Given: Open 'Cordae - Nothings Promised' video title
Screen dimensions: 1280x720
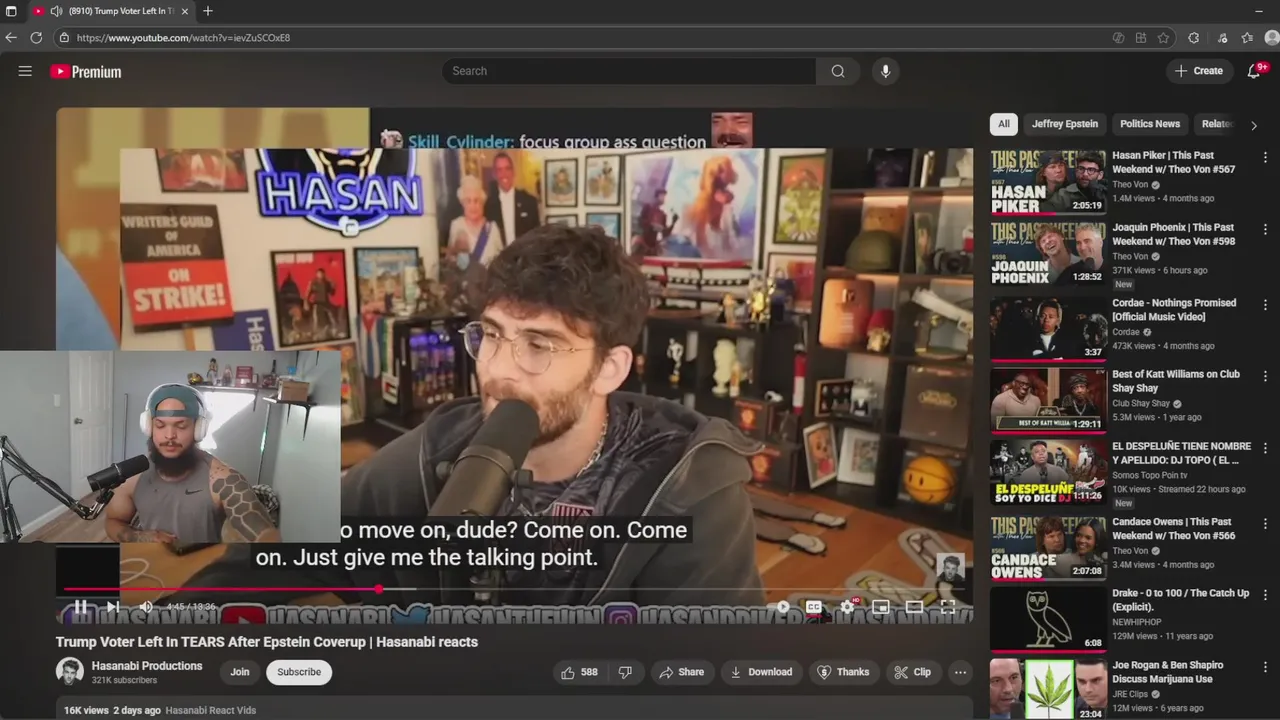Looking at the screenshot, I should 1174,310.
